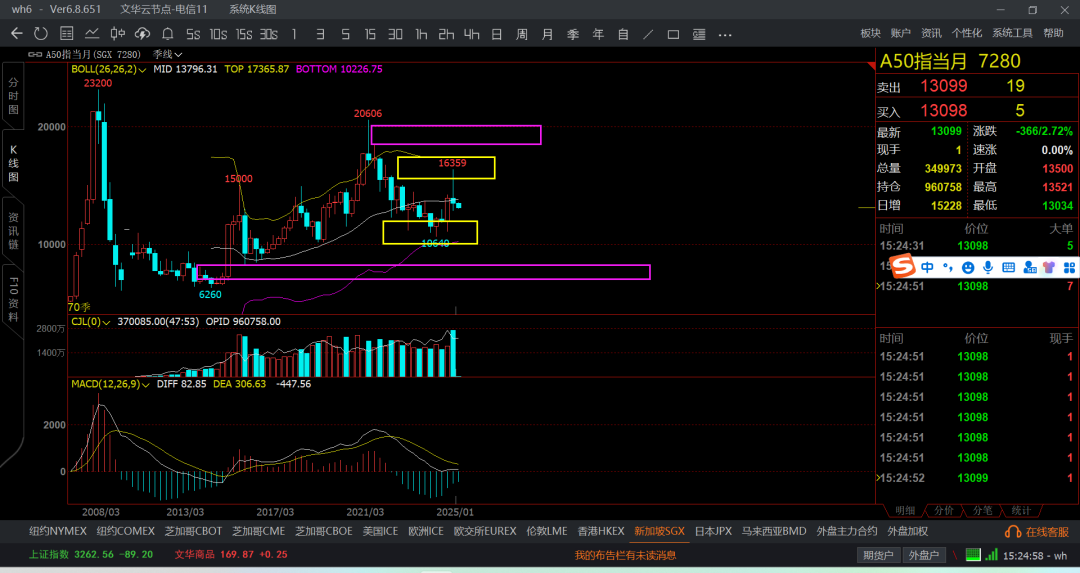Viewport: 1080px width, 573px height.
Task: Switch to weekly 周 chart period
Action: tap(522, 34)
